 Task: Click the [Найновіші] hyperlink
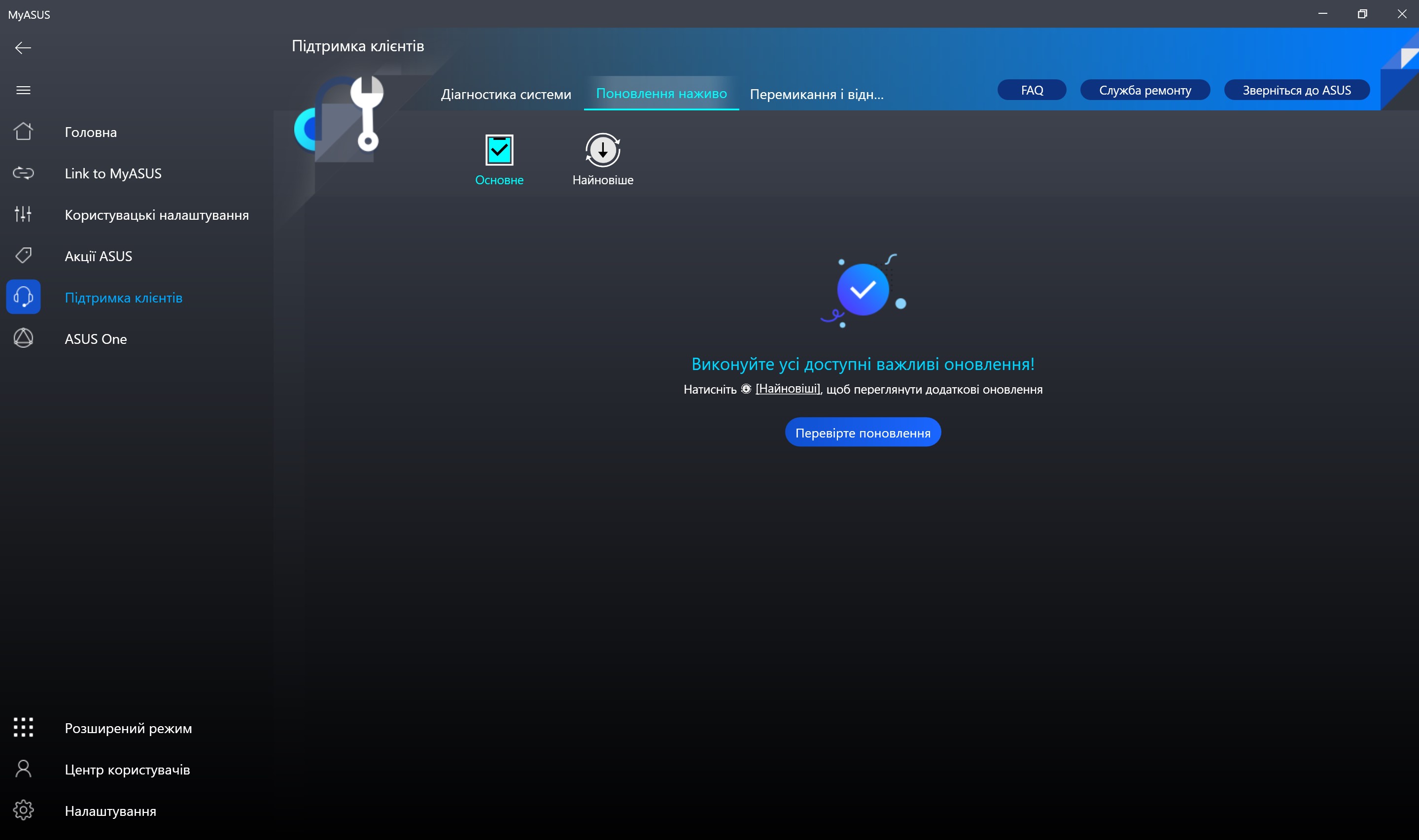click(787, 389)
